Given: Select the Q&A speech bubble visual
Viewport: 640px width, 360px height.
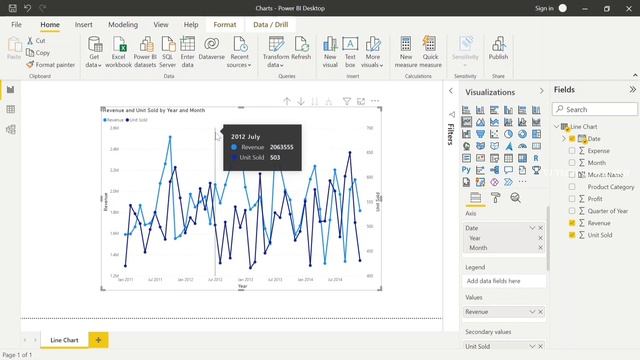Looking at the screenshot, I should click(508, 170).
